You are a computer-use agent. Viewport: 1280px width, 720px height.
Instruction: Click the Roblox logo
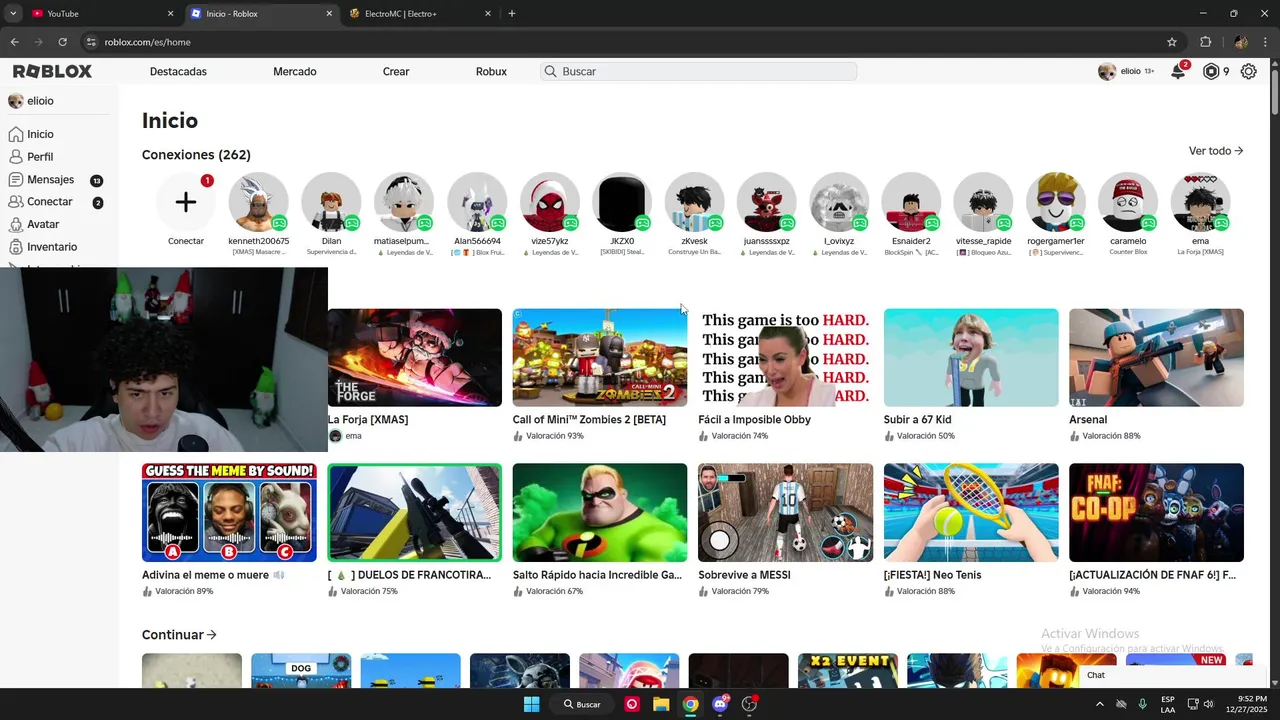coord(52,71)
